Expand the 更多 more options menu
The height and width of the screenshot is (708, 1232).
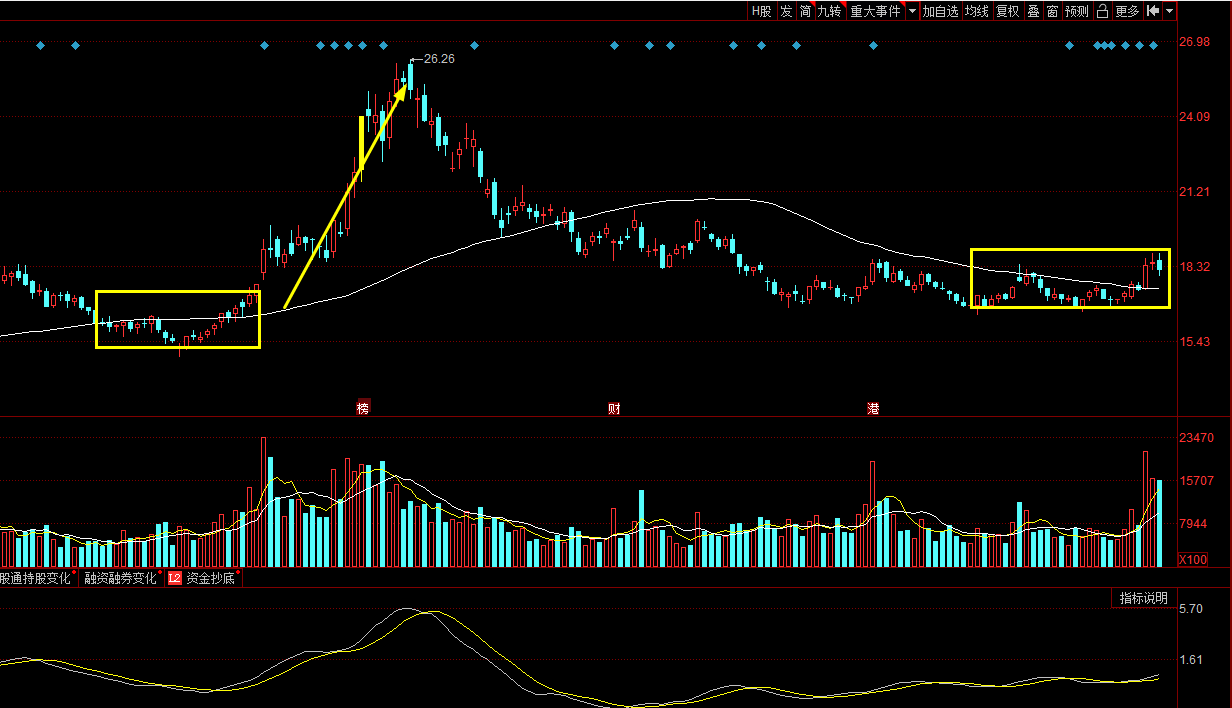(x=1127, y=11)
